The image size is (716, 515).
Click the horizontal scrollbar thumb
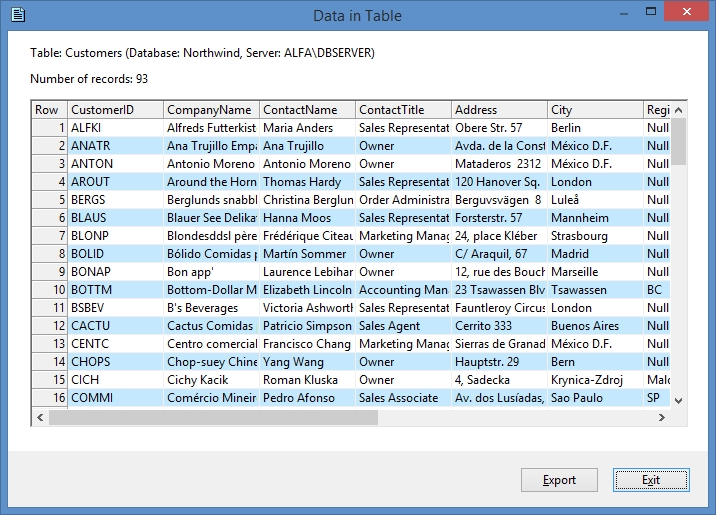point(213,417)
